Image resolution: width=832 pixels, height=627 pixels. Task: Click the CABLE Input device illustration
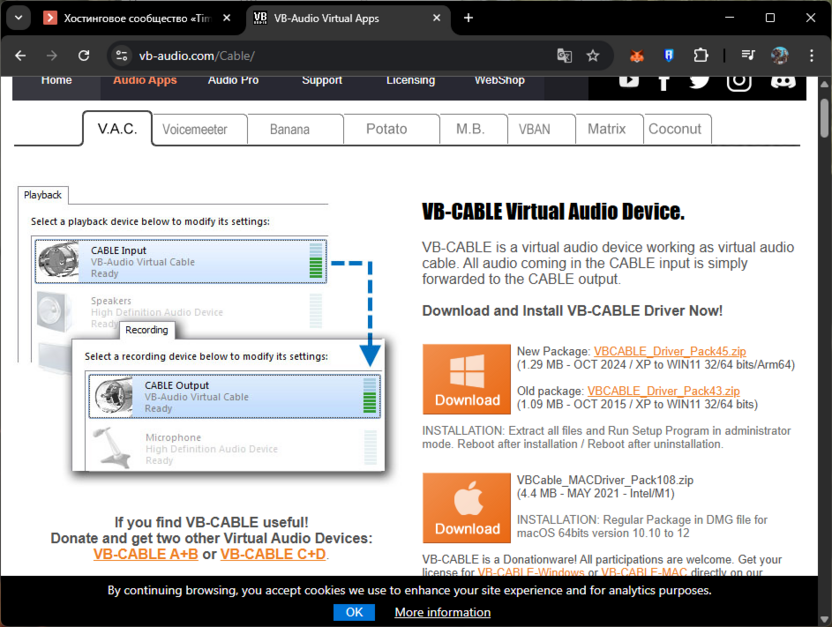(x=181, y=262)
